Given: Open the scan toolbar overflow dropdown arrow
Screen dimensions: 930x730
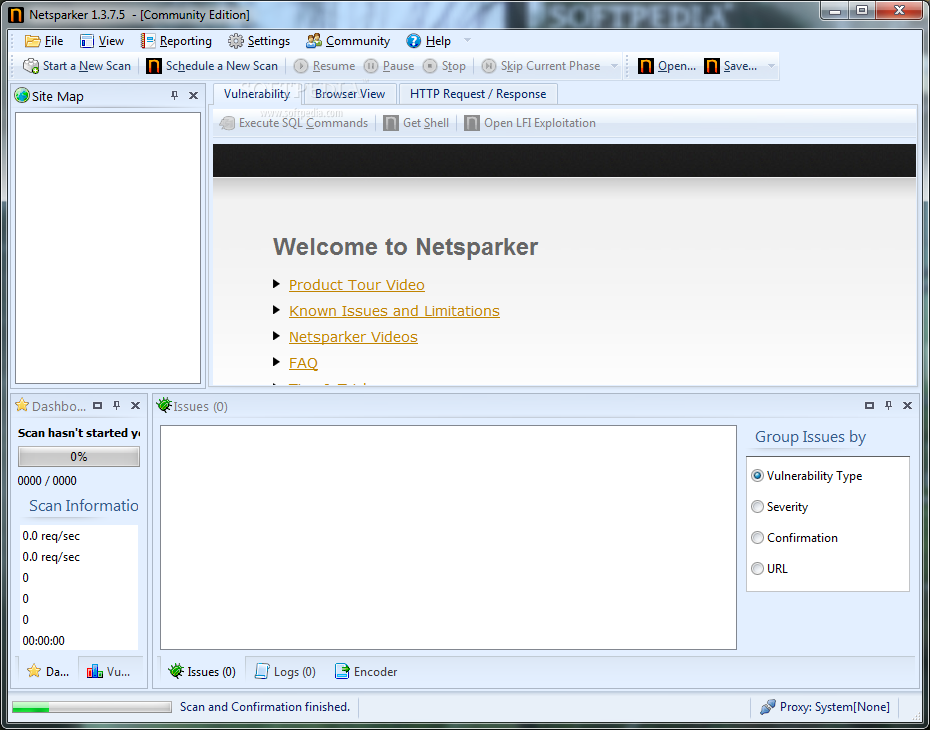Looking at the screenshot, I should 614,66.
